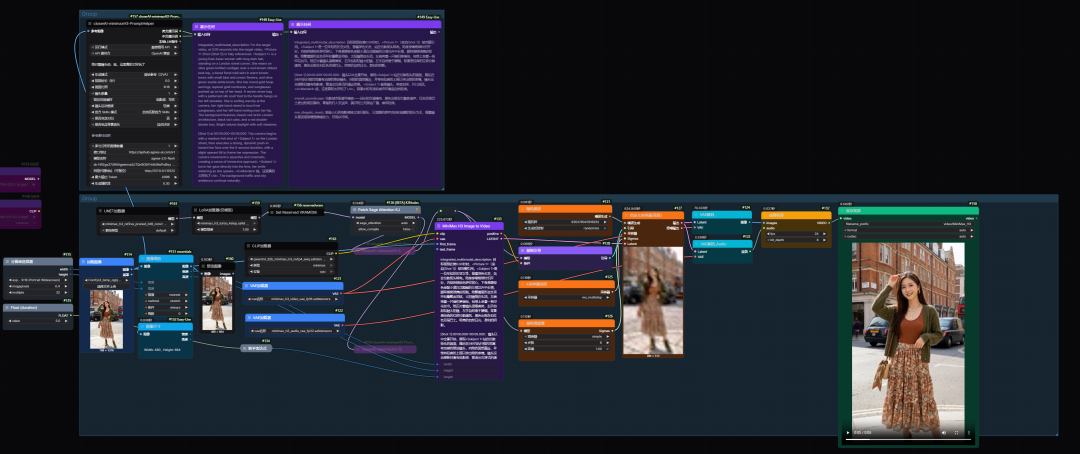Collapse the green save video node #158

843,211
